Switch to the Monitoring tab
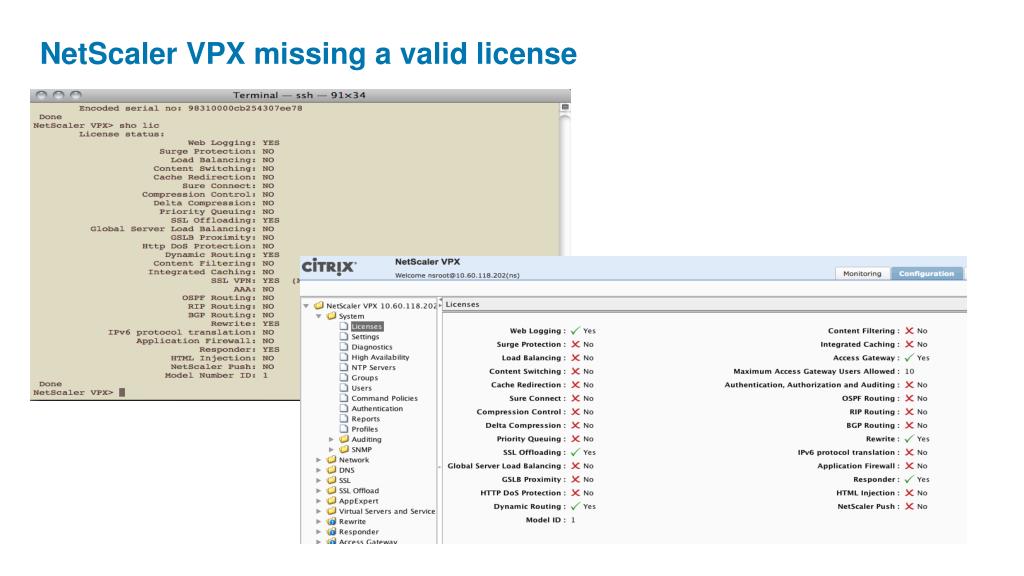 862,274
